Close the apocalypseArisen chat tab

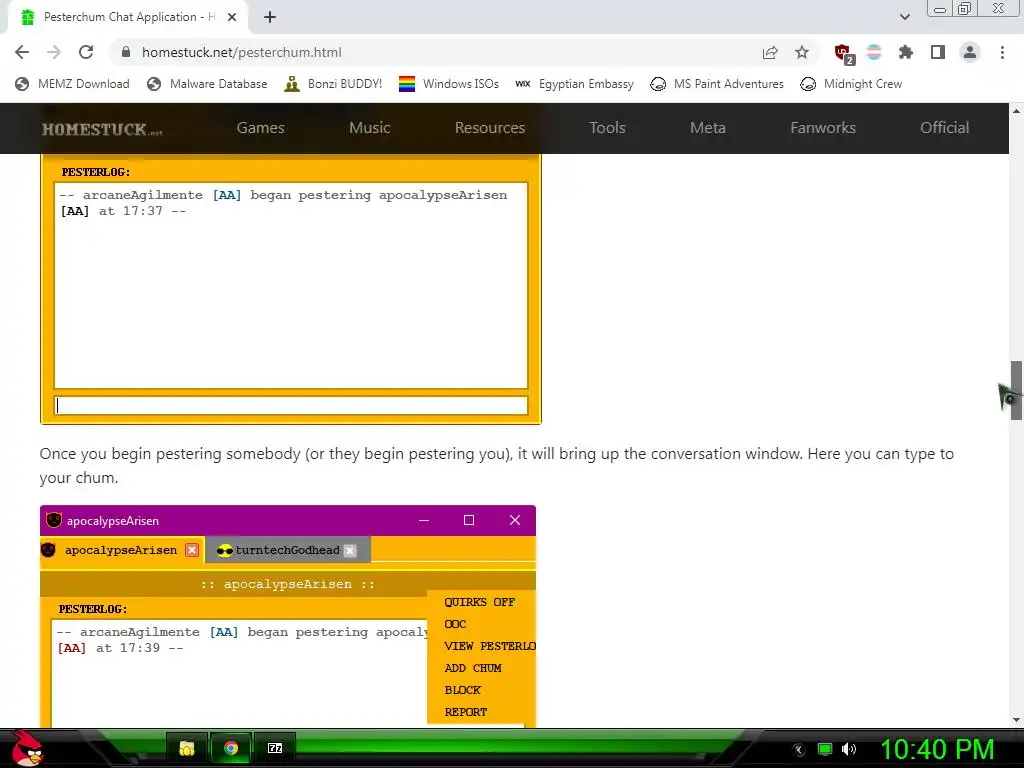tap(192, 550)
